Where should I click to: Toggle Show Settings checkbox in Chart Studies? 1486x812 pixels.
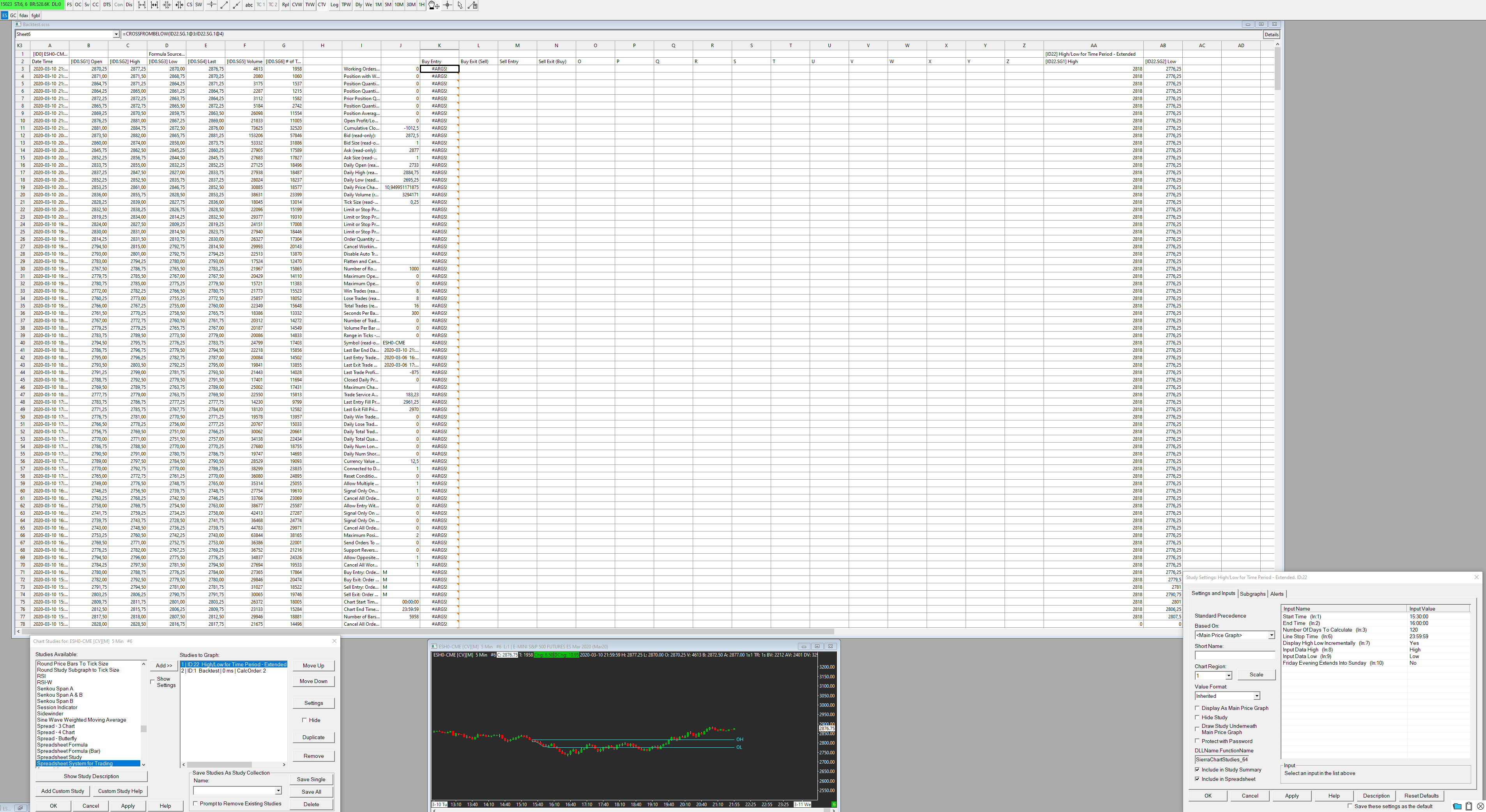click(153, 681)
